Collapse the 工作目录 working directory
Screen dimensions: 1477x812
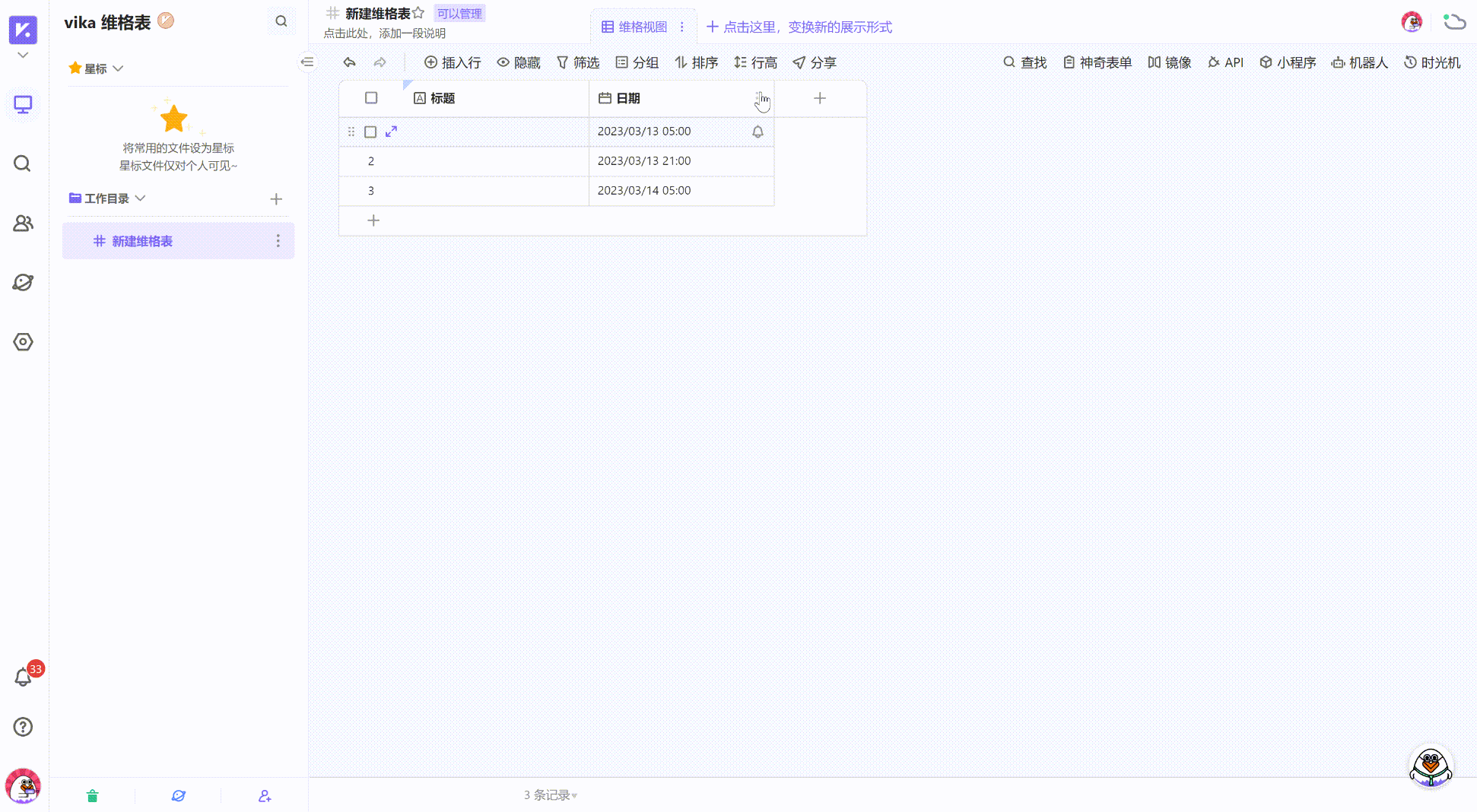[141, 198]
